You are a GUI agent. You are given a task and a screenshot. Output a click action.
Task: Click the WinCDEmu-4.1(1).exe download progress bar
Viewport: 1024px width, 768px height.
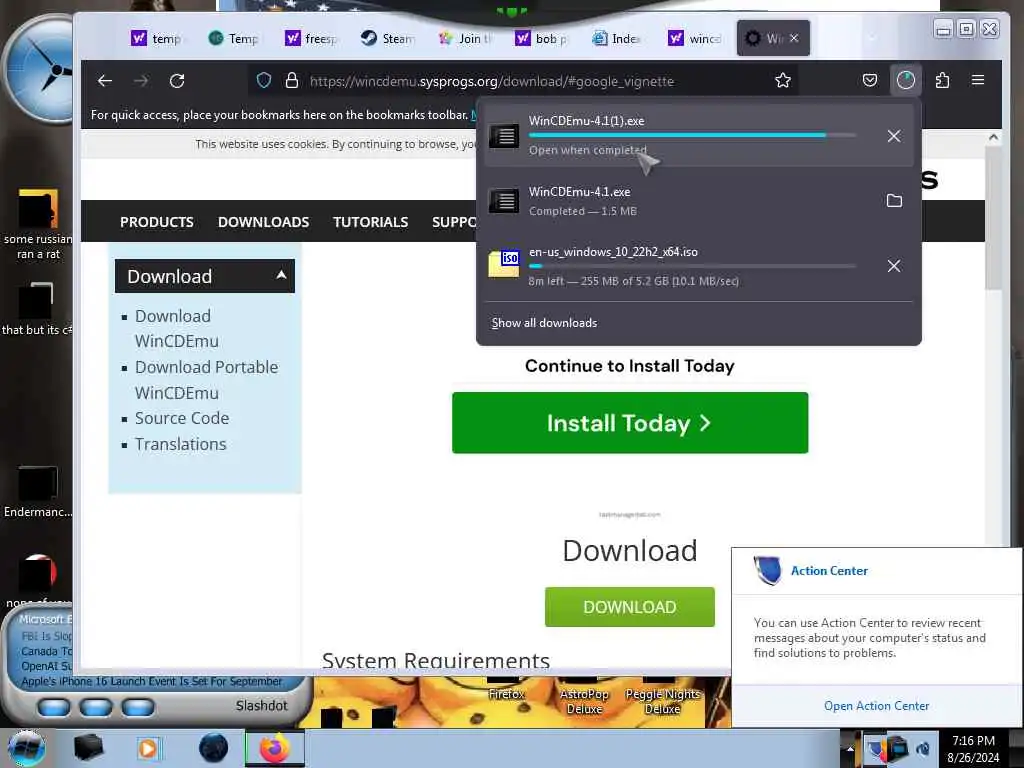[692, 135]
